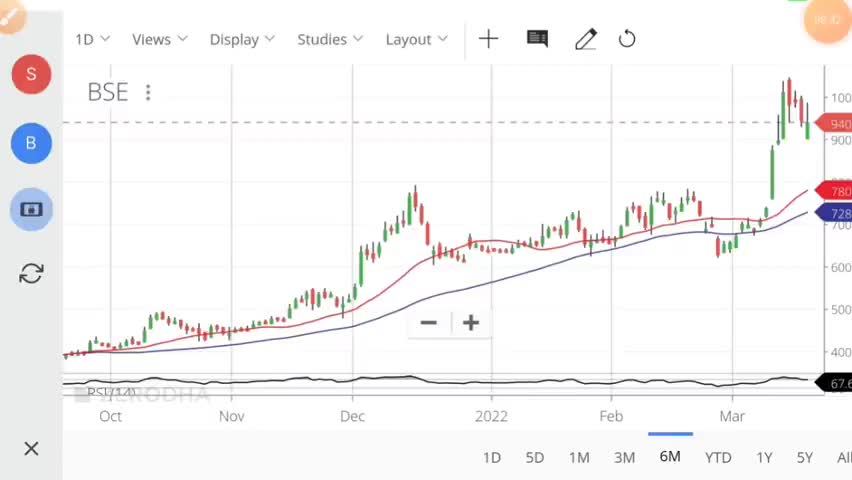Image resolution: width=852 pixels, height=480 pixels.
Task: Open the Layout menu
Action: point(417,39)
